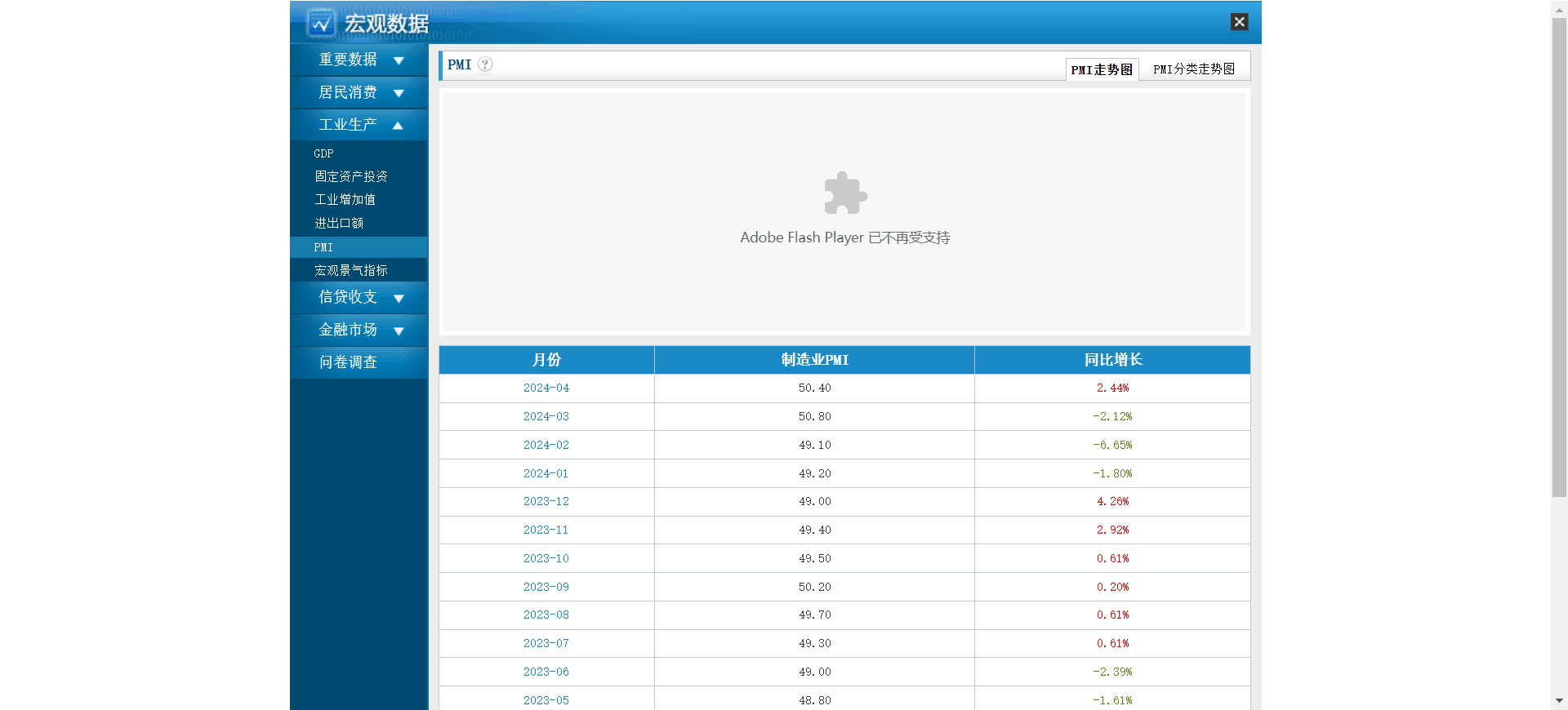Click the 2.92% growth value

point(1112,530)
